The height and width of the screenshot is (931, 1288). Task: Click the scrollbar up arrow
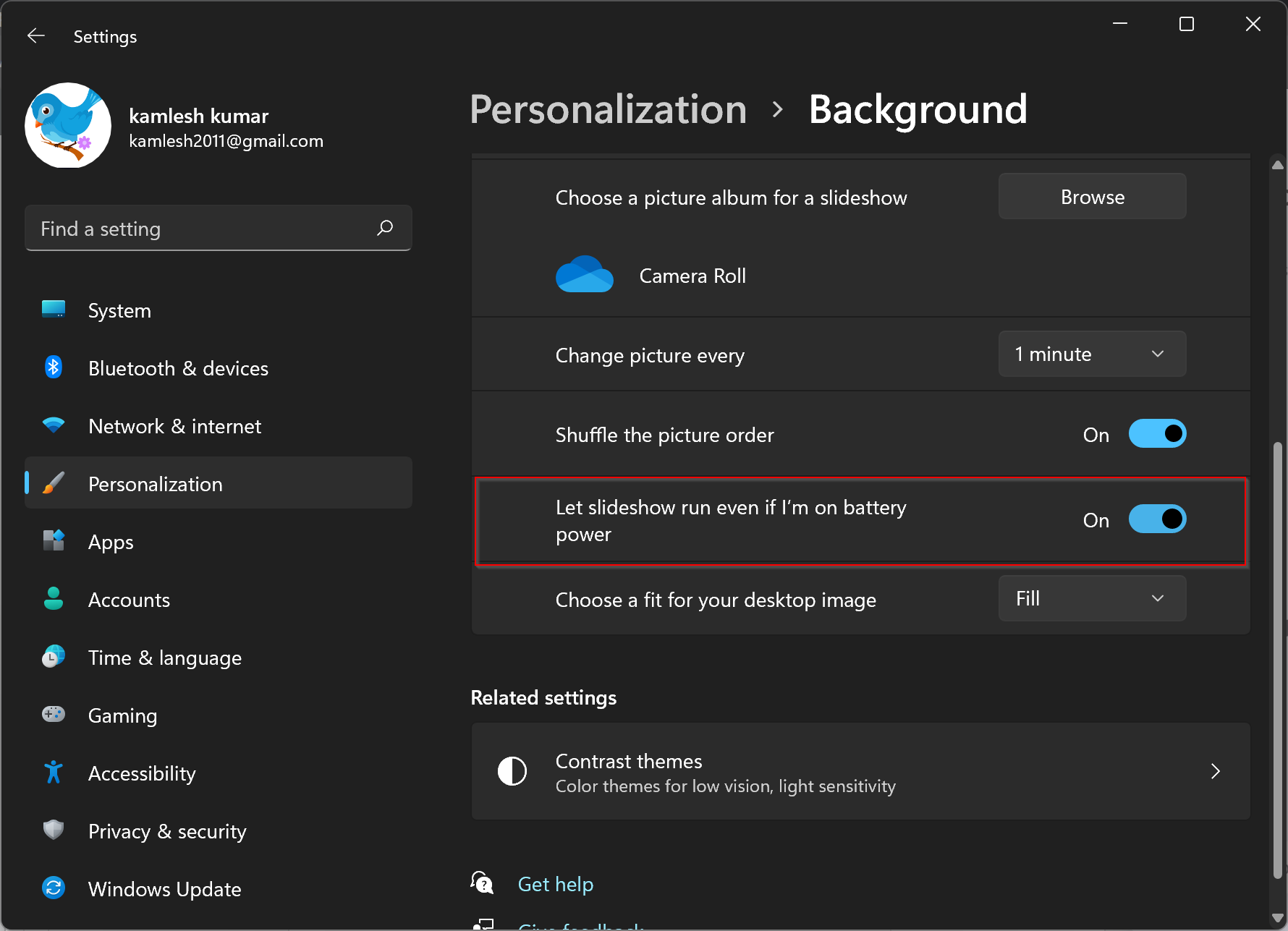coord(1278,165)
